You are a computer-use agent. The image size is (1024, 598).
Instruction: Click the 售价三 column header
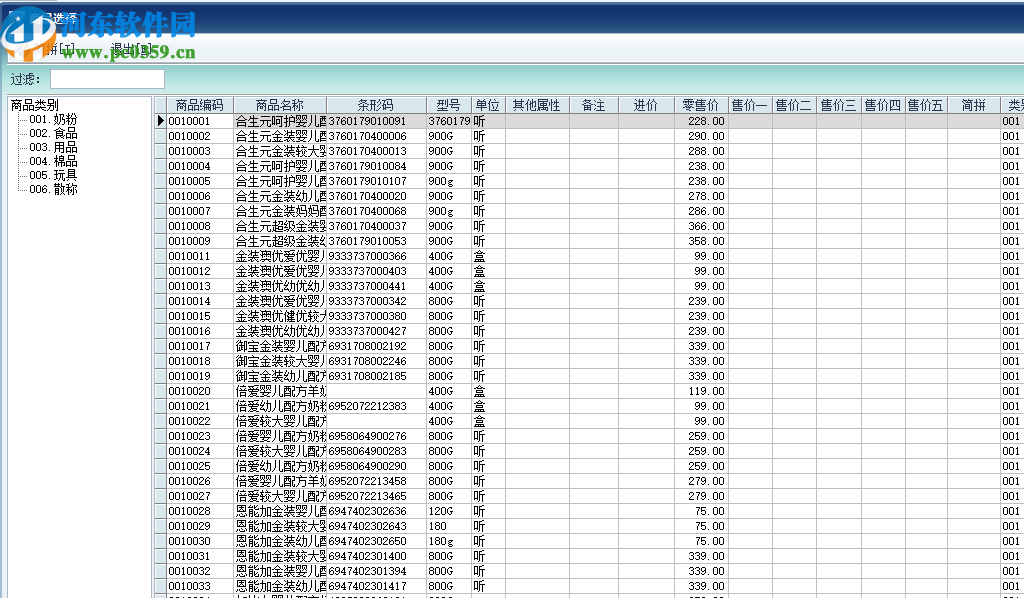(x=838, y=105)
